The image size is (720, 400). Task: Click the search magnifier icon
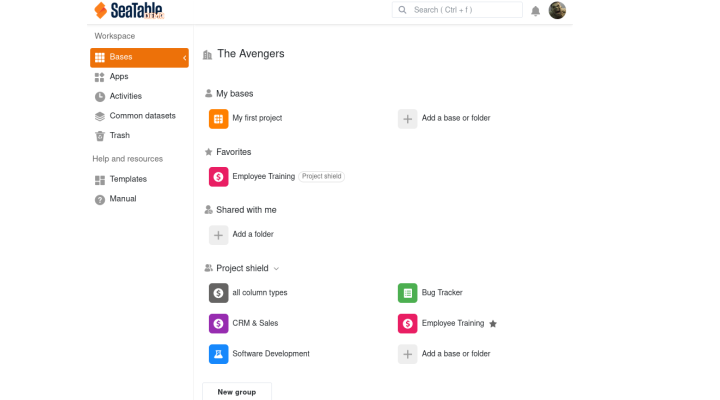[402, 10]
